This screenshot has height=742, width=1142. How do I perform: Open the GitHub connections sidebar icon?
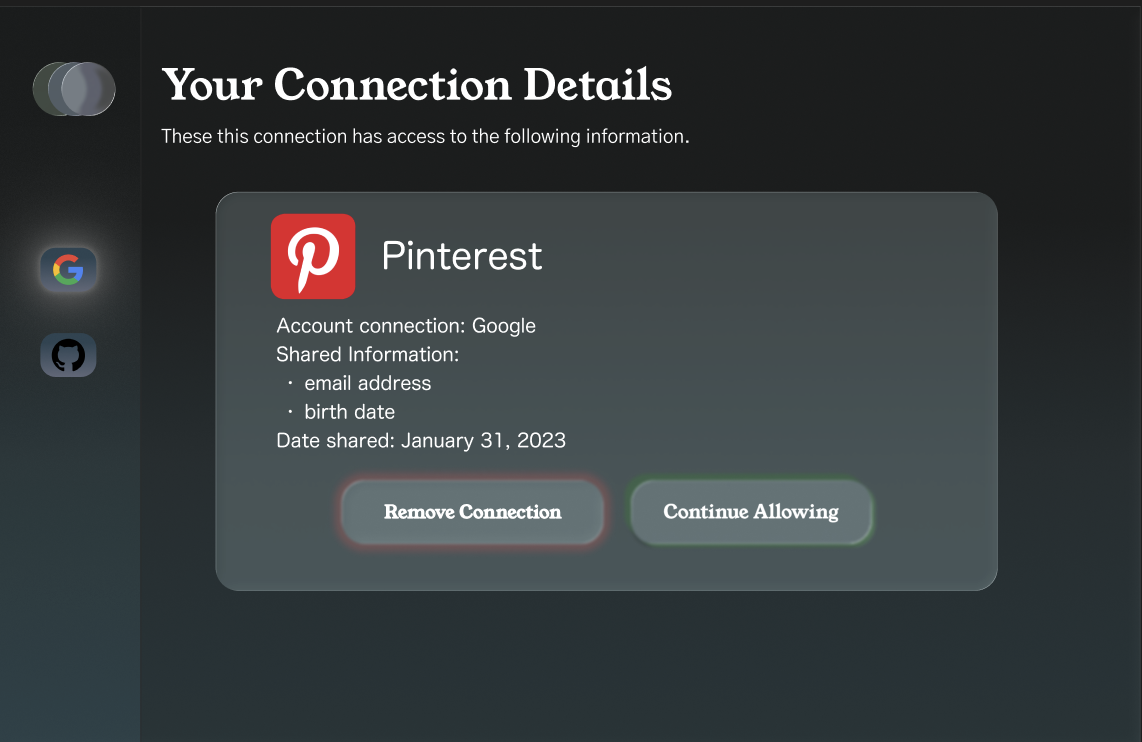coord(68,355)
